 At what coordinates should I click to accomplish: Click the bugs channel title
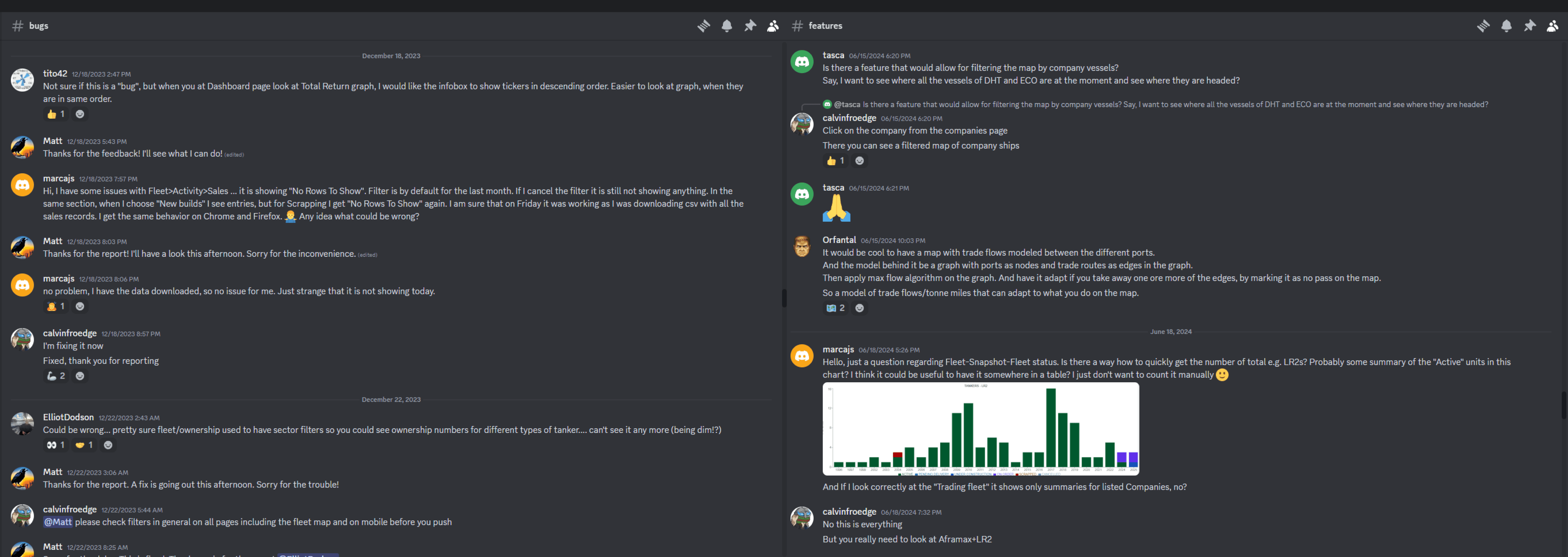[38, 26]
